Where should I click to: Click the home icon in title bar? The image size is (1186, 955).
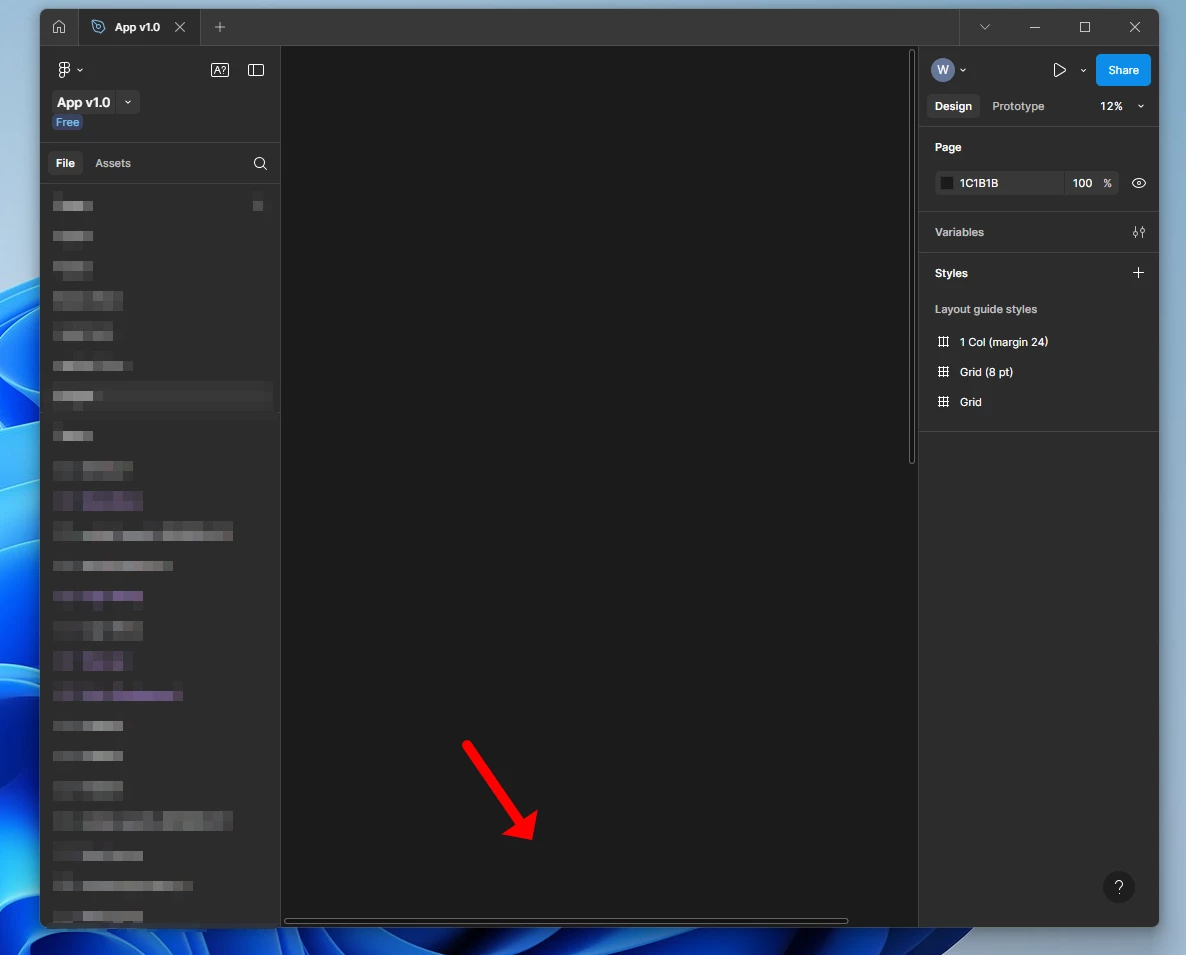59,27
